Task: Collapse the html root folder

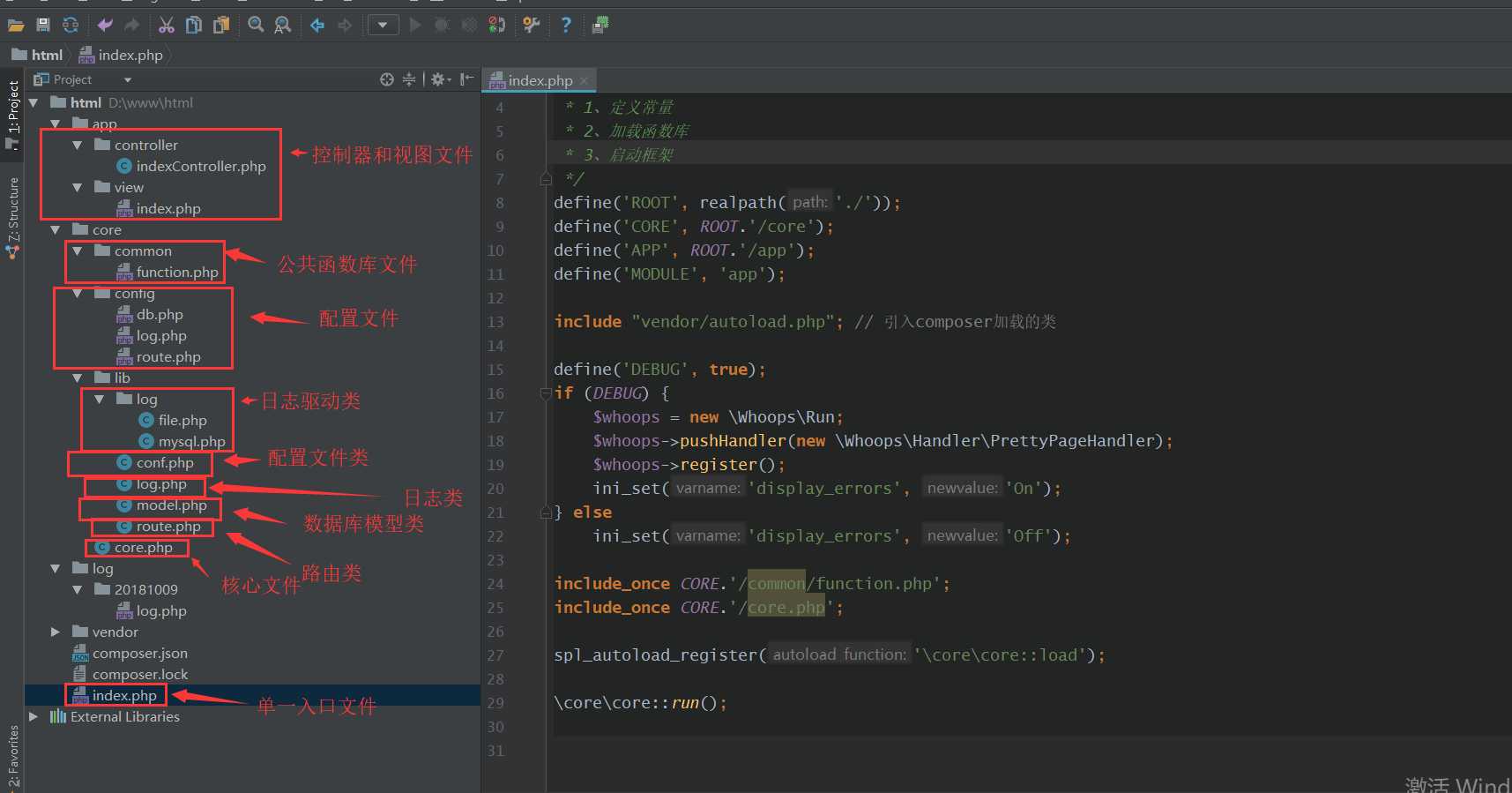Action: pyautogui.click(x=34, y=102)
